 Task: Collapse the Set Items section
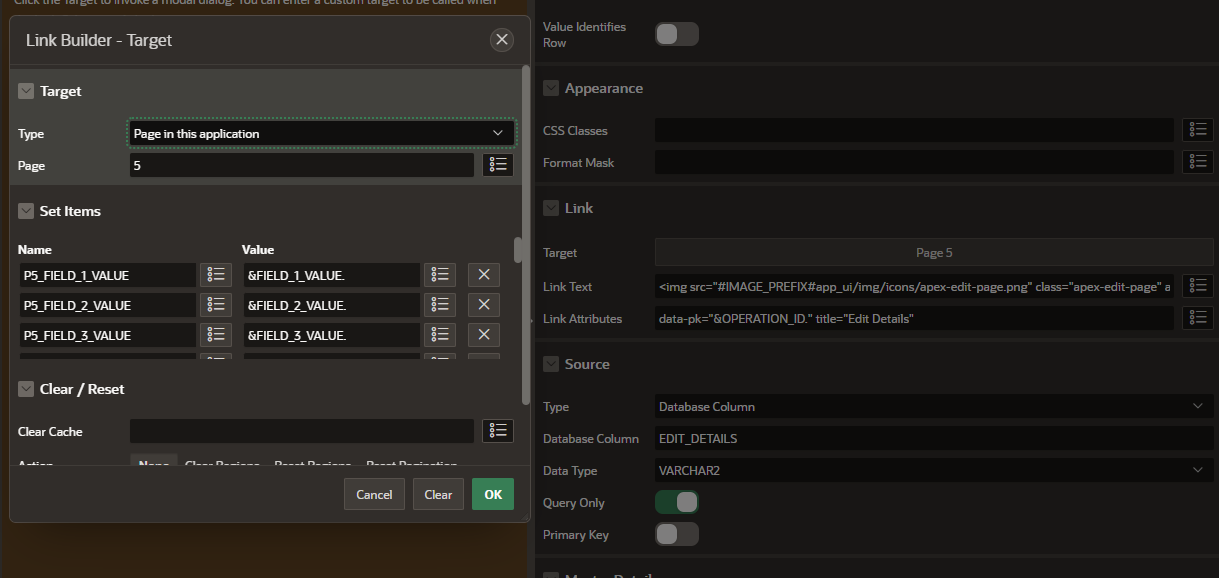(26, 211)
